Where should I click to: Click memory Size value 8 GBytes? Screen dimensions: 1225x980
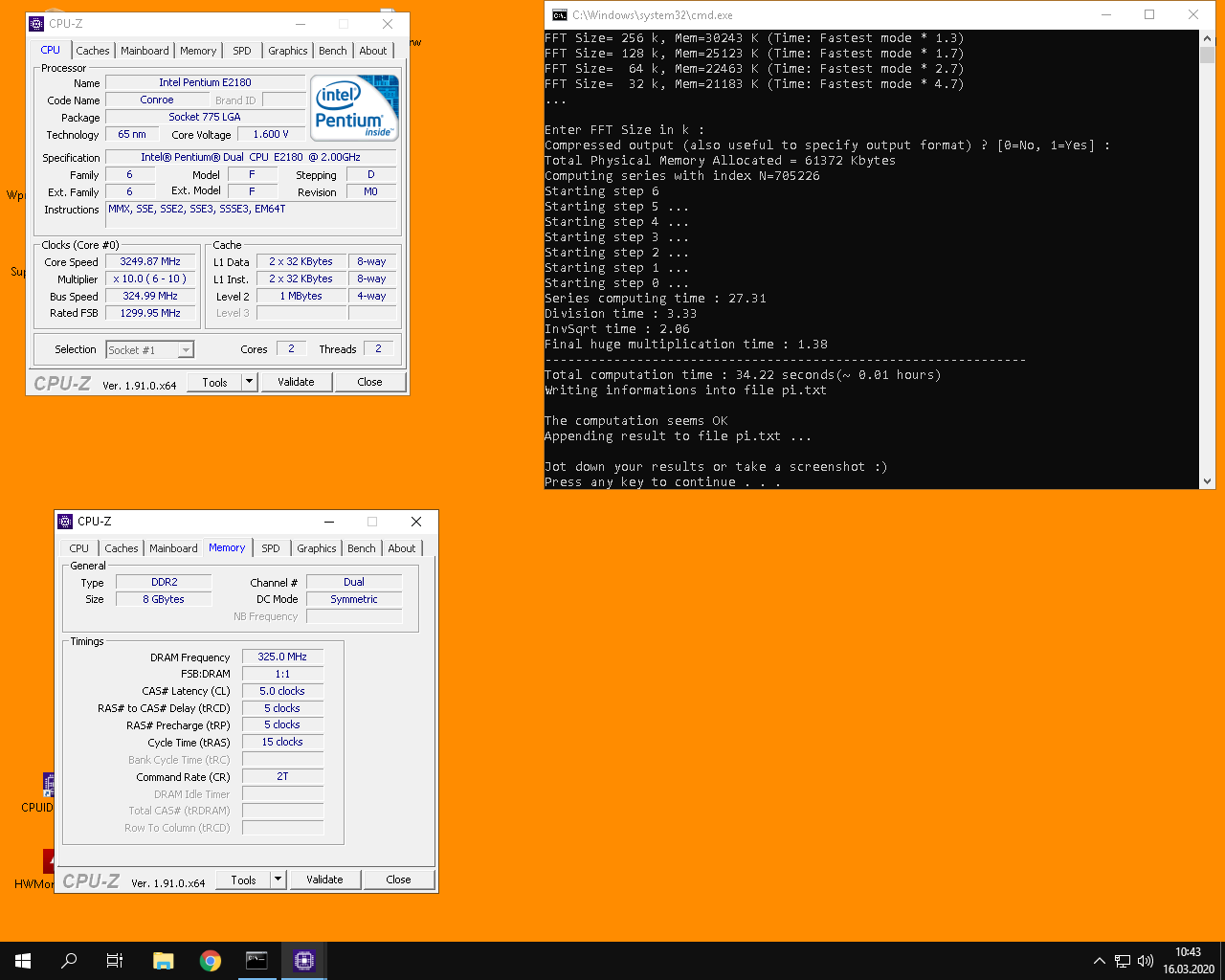(164, 599)
